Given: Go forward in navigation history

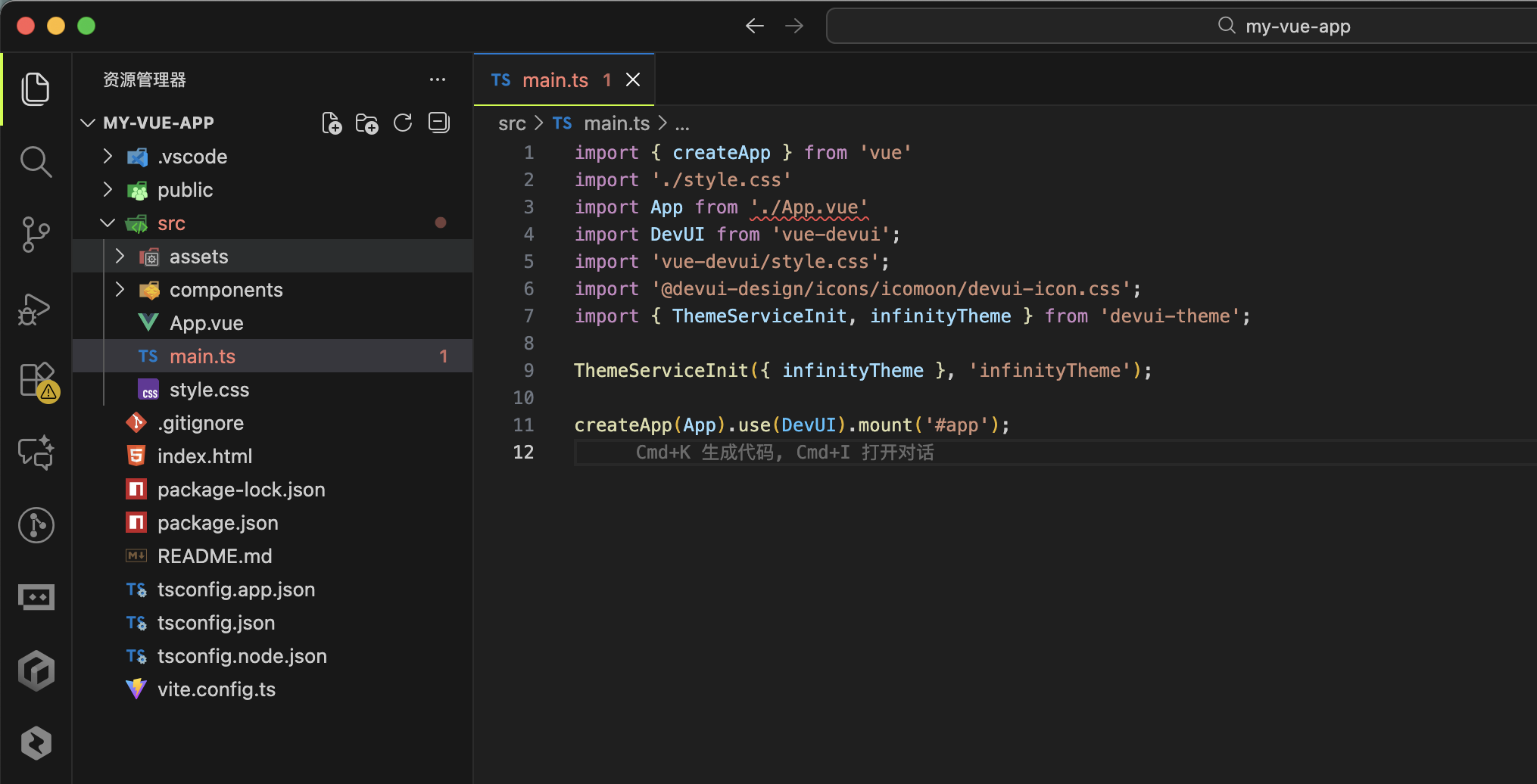Looking at the screenshot, I should point(794,26).
